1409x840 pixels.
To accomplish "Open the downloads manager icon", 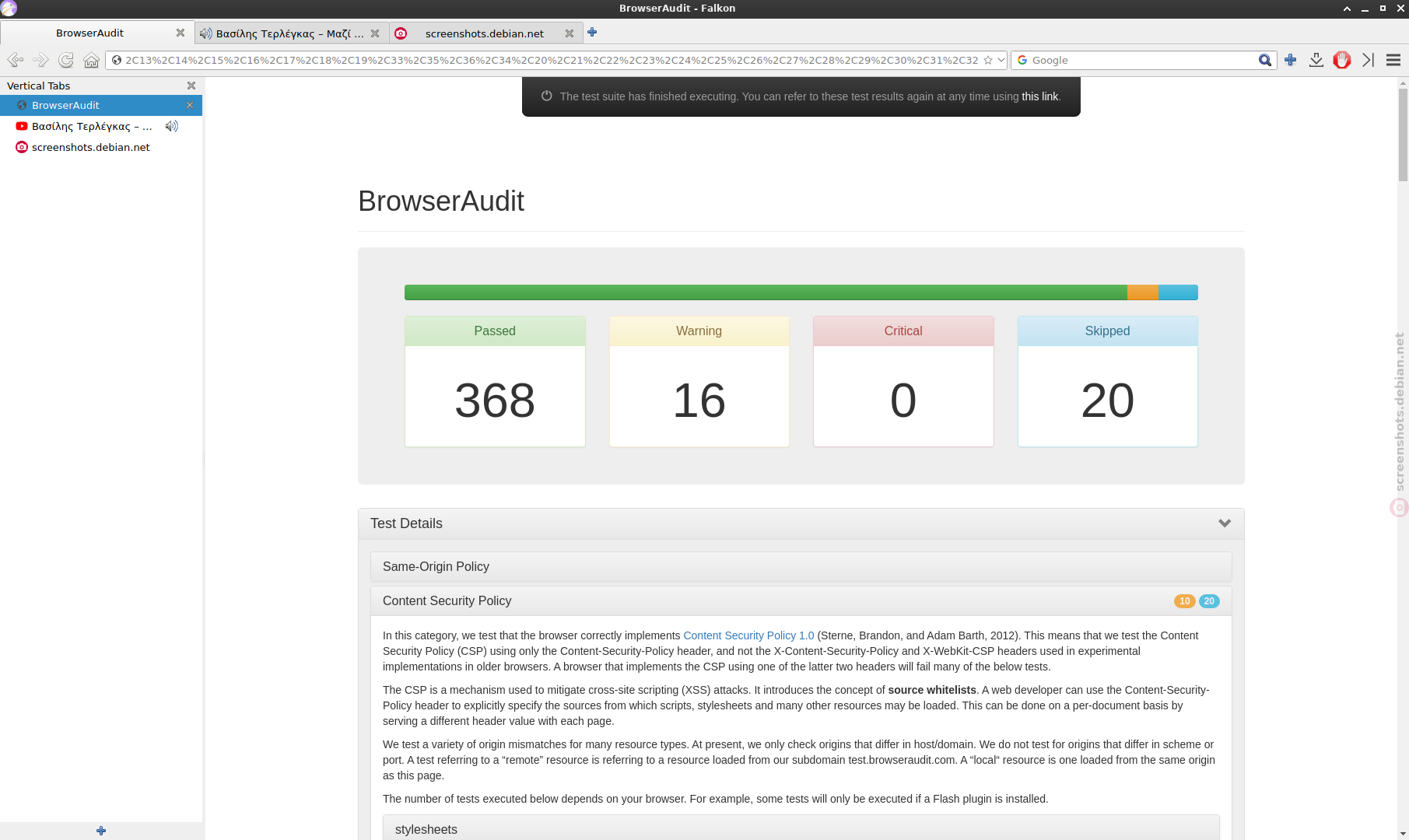I will 1316,60.
